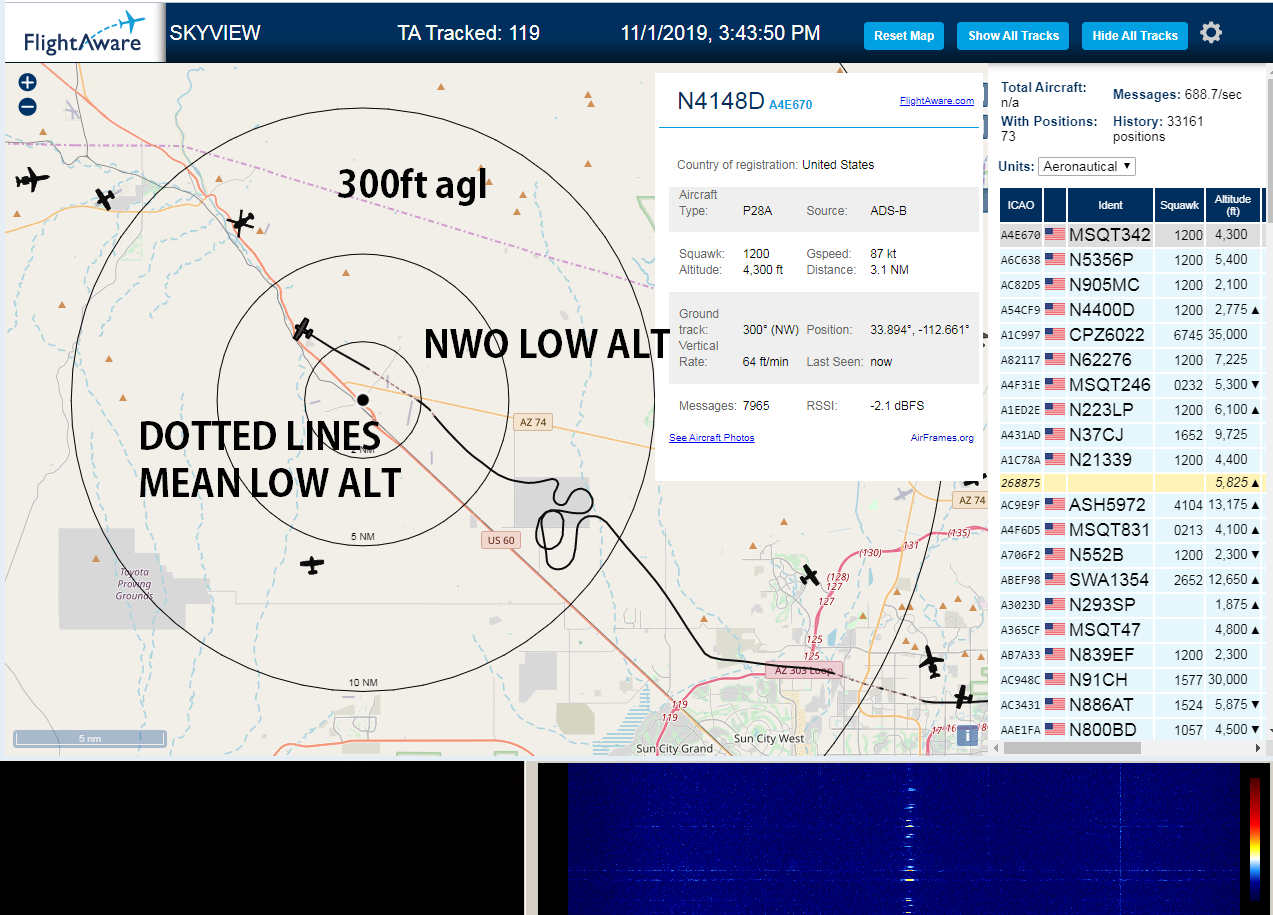Select airplane icon left of the 10 NM ring top
This screenshot has width=1273, height=915.
click(105, 199)
